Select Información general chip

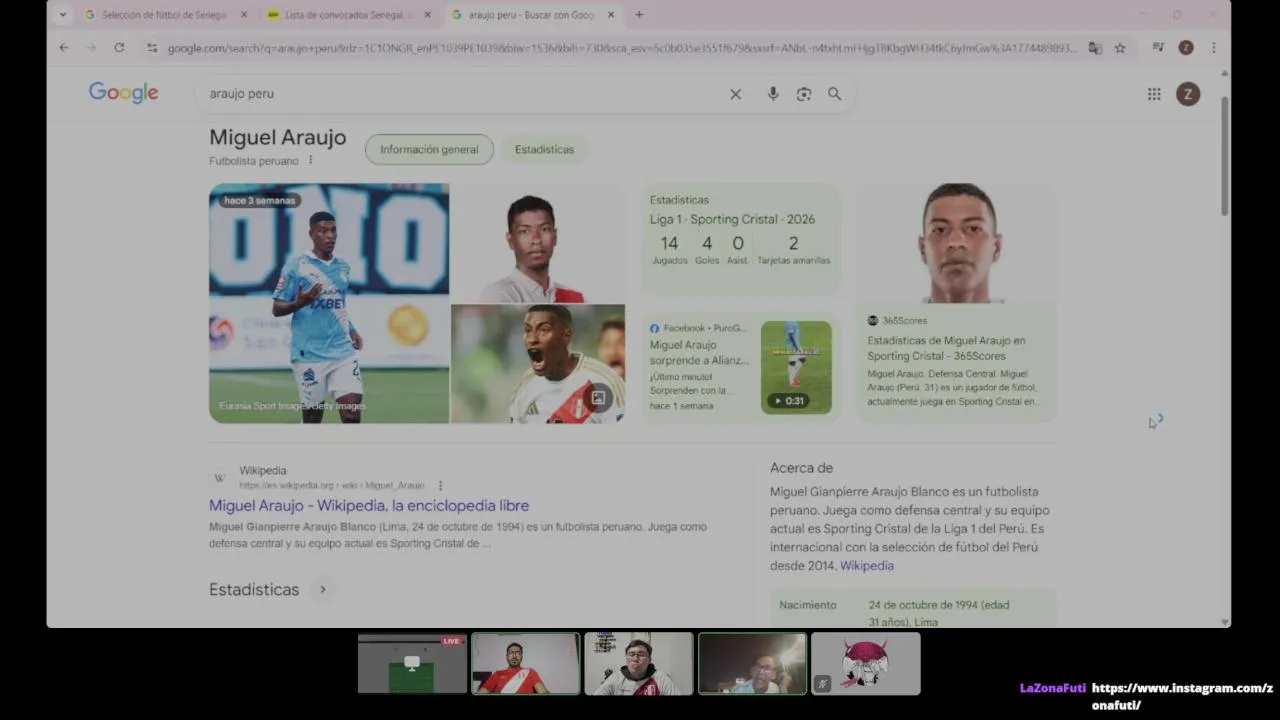429,149
